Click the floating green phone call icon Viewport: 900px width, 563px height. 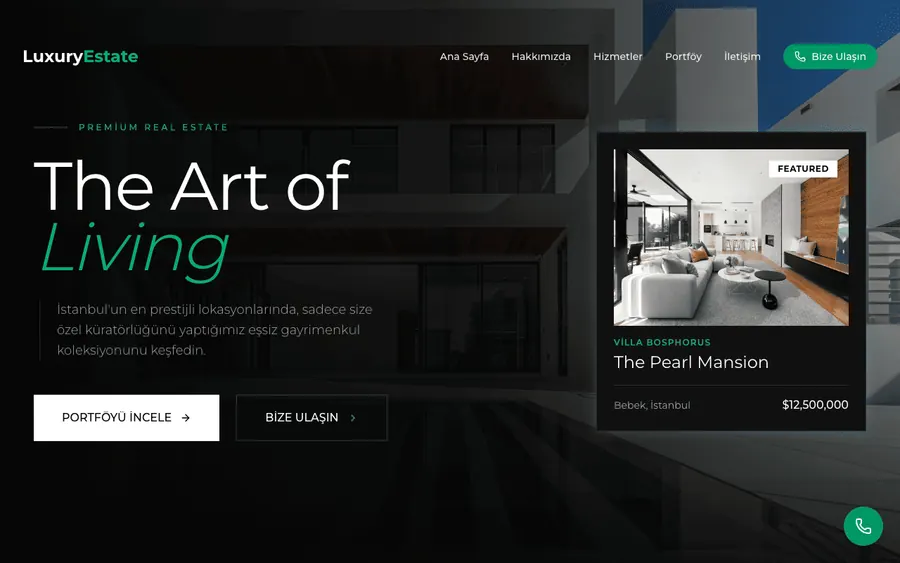tap(863, 526)
